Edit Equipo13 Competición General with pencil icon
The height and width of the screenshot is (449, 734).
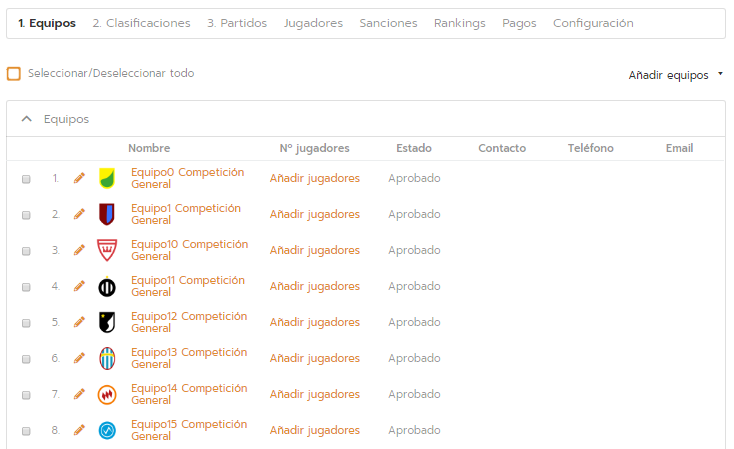click(x=79, y=358)
